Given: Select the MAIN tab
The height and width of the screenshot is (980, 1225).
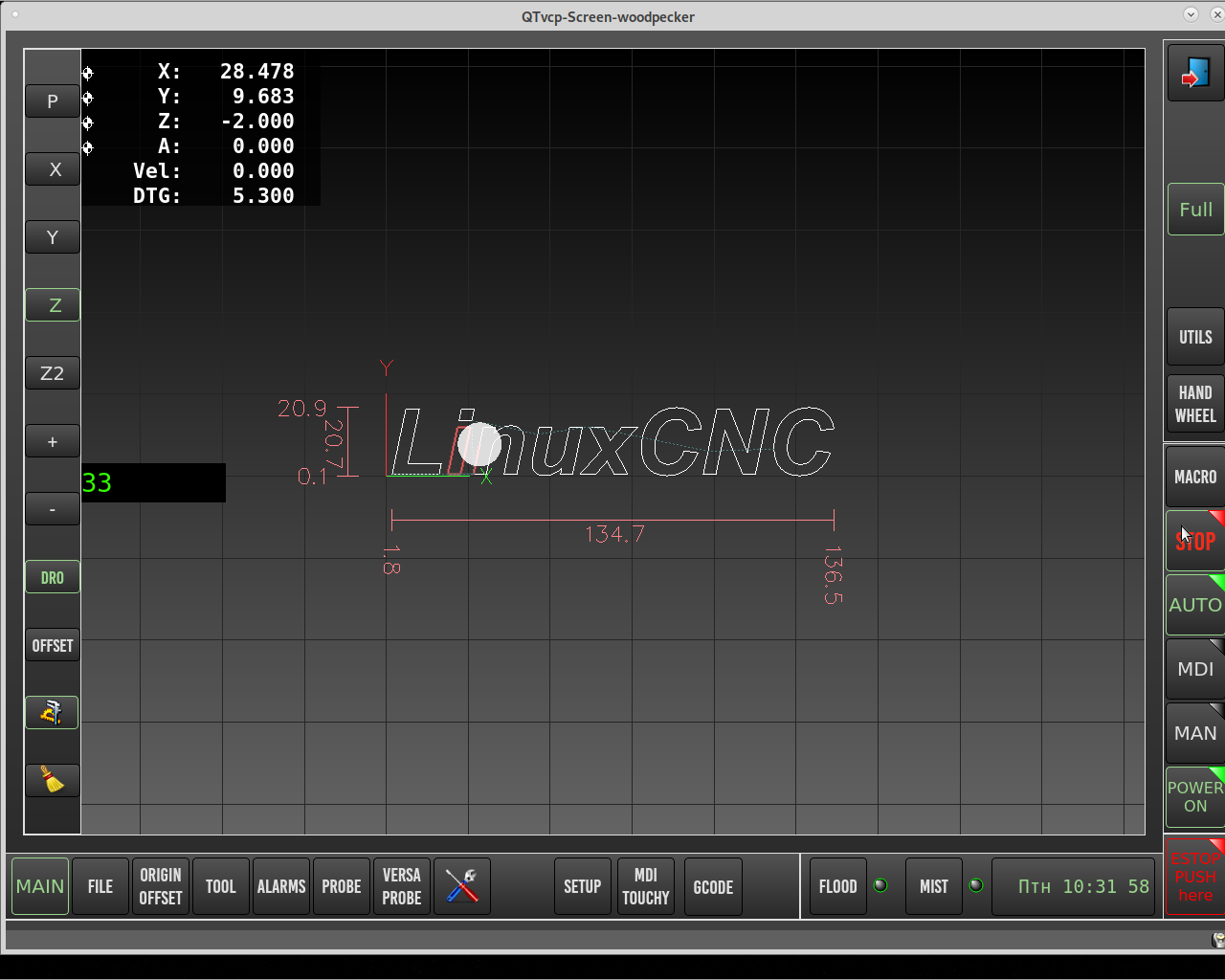Looking at the screenshot, I should point(40,886).
